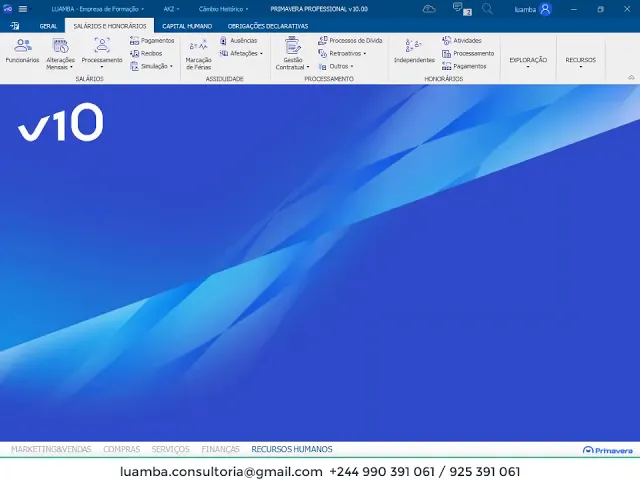Open Obrigações Declarativas tab
Screen dimensions: 640x480
pyautogui.click(x=268, y=26)
